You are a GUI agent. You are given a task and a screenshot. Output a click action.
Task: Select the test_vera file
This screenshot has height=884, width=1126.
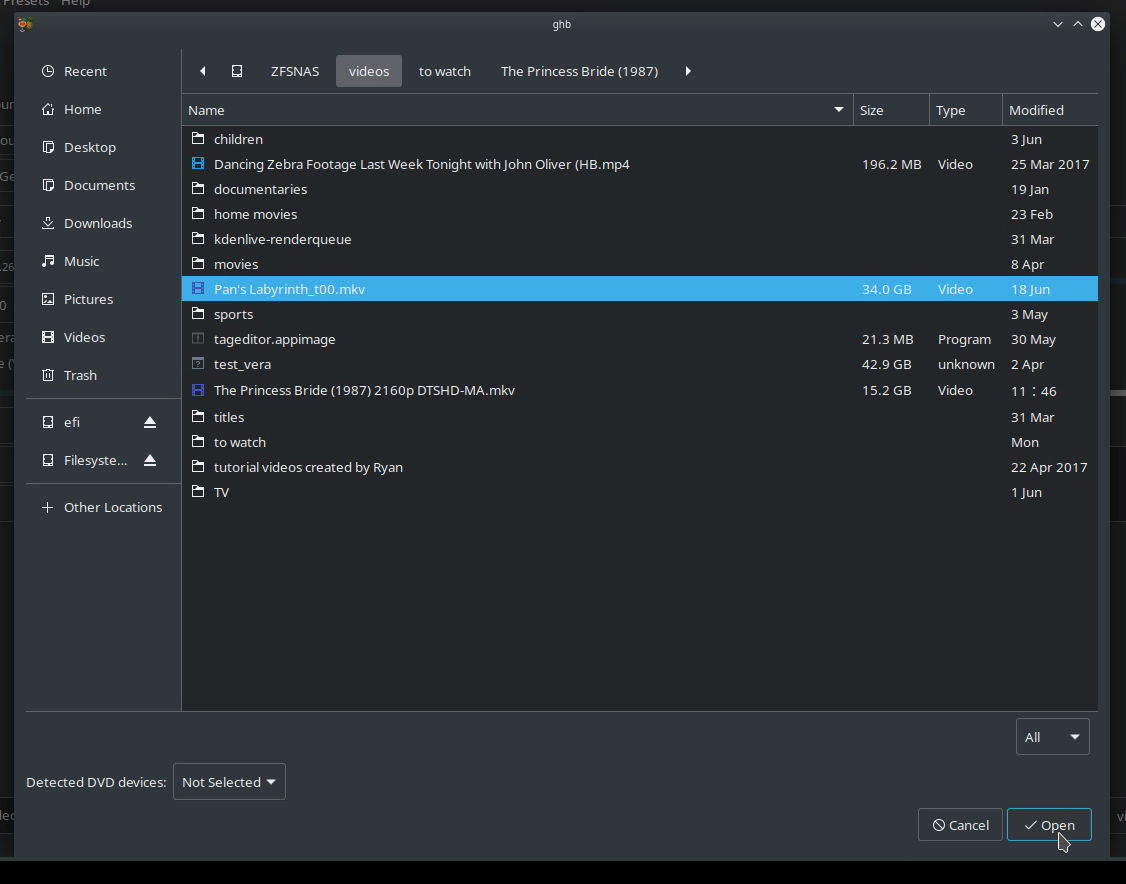point(640,365)
